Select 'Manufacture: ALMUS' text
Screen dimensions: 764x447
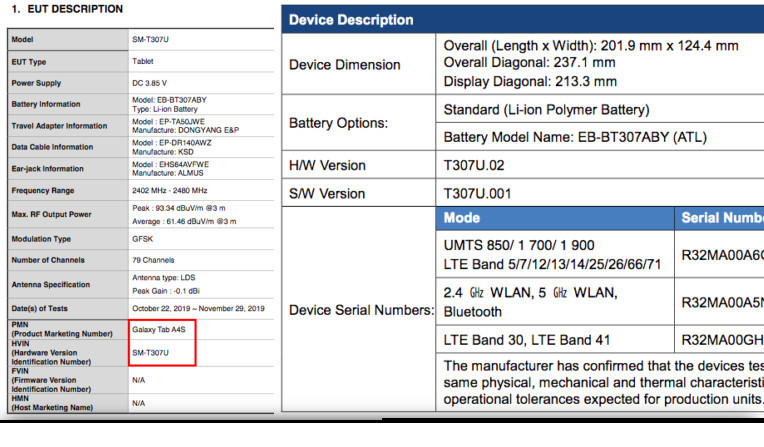pyautogui.click(x=168, y=173)
